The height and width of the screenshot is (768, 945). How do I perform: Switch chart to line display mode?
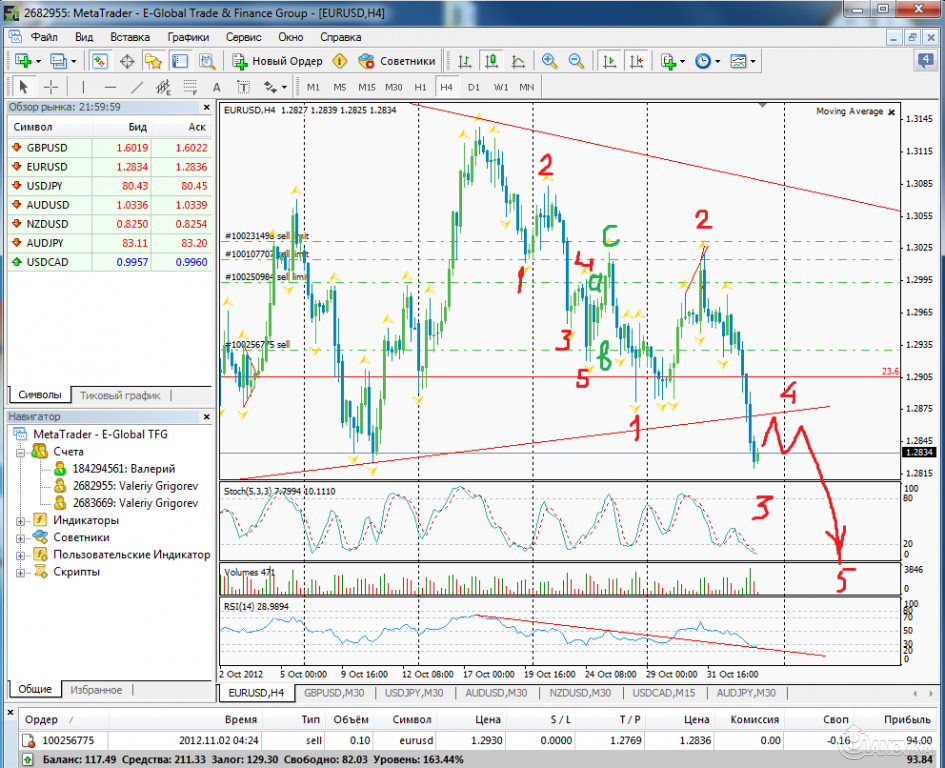click(519, 61)
